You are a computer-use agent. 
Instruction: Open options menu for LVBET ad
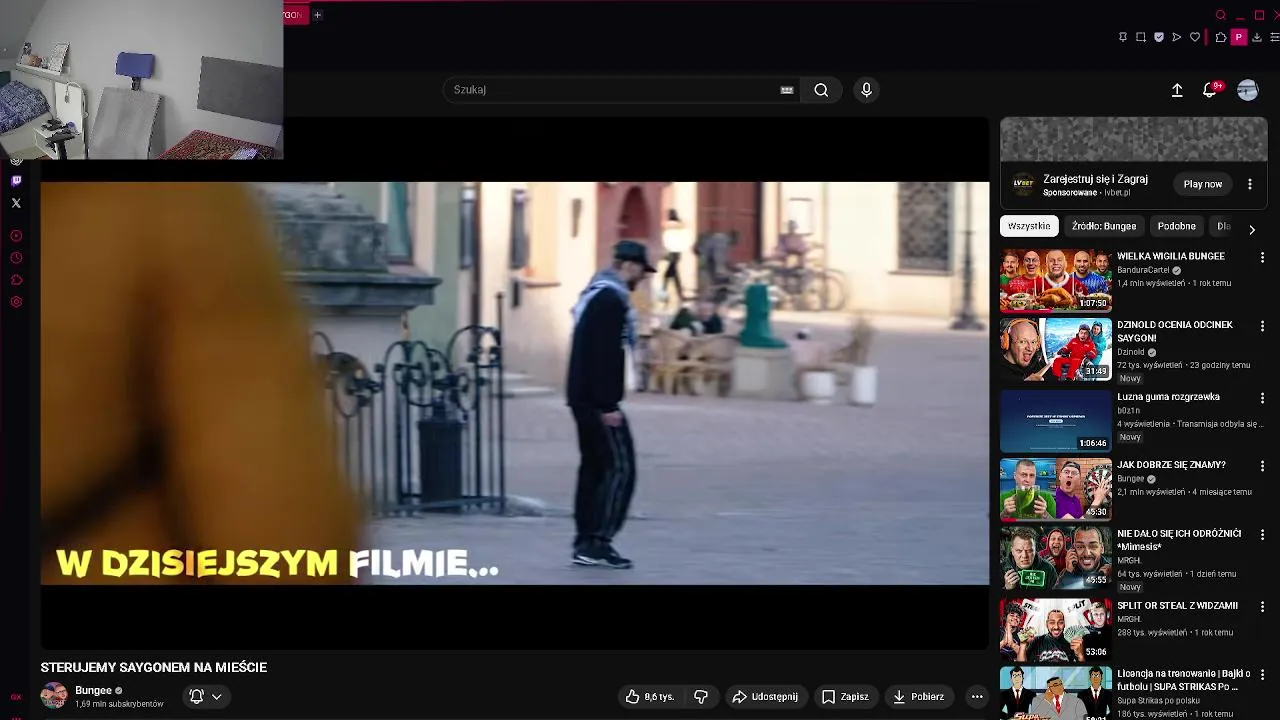click(1250, 184)
